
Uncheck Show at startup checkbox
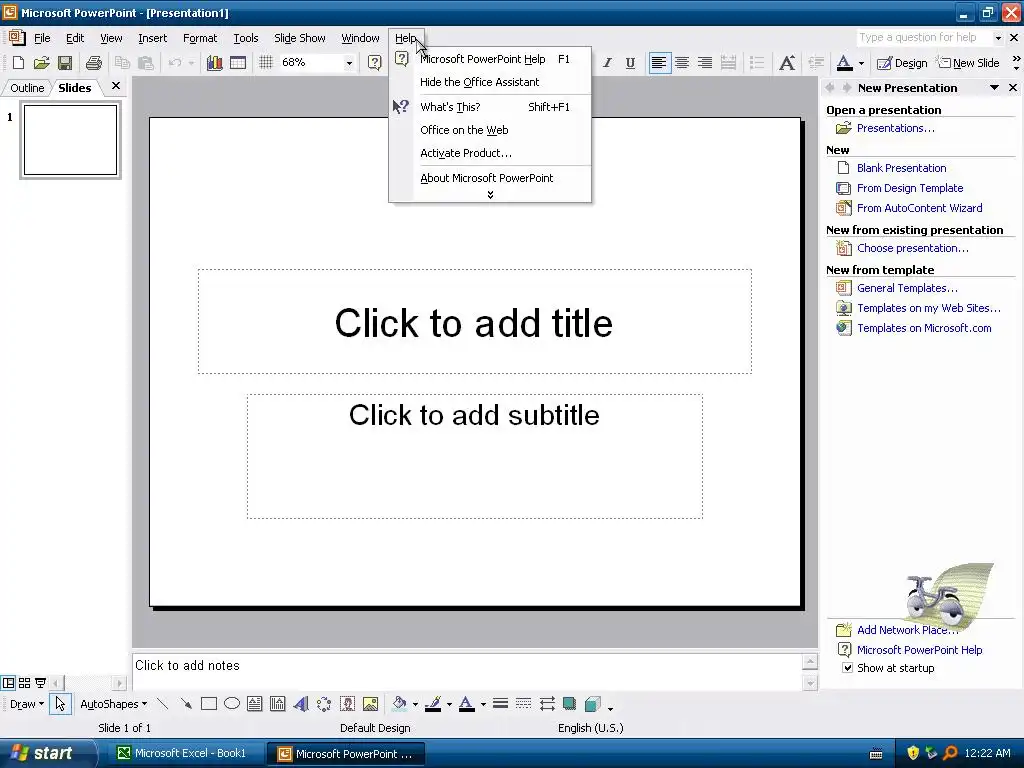click(x=847, y=667)
